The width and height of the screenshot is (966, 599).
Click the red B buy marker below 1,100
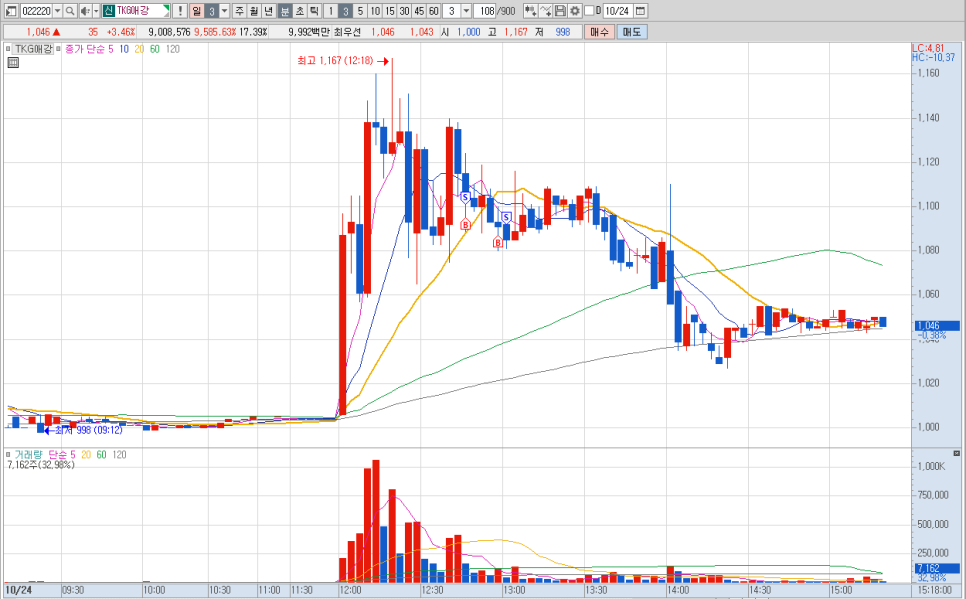[465, 225]
